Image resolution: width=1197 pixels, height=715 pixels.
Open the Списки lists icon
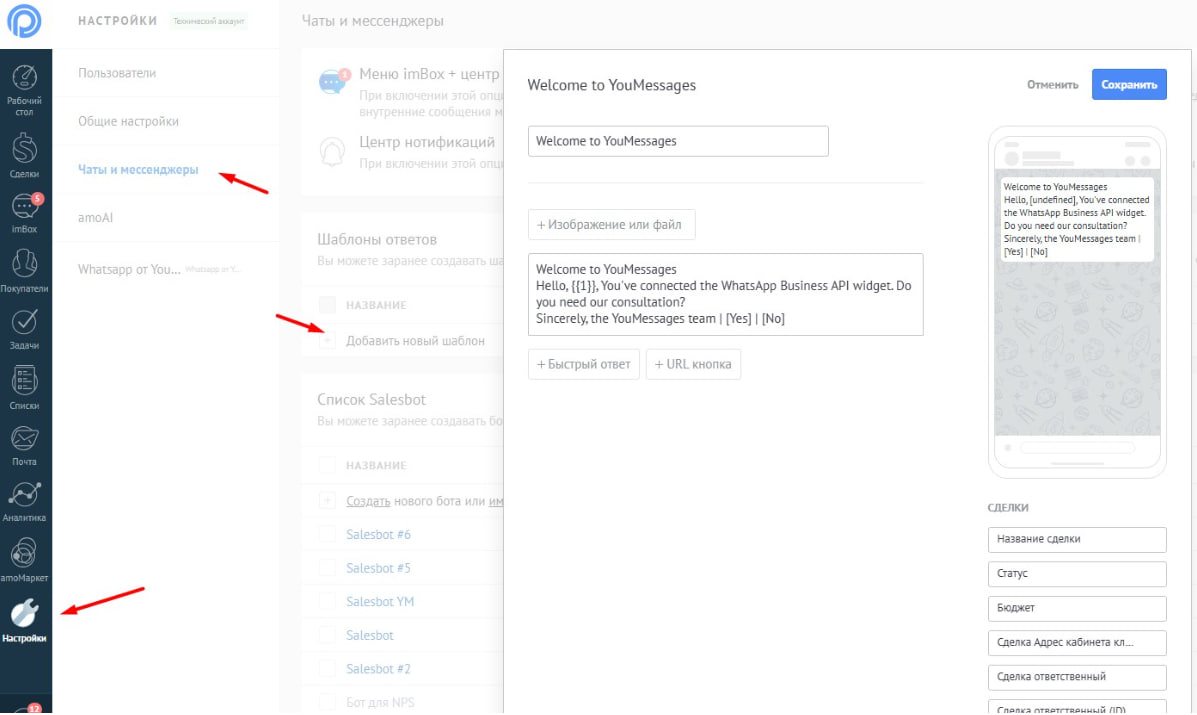[26, 382]
